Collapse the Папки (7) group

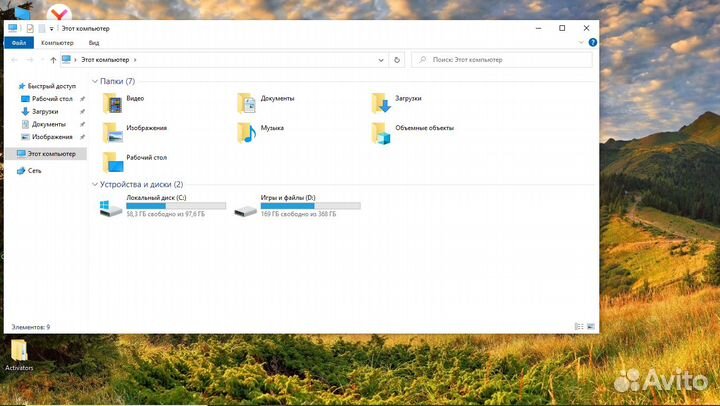(95, 81)
